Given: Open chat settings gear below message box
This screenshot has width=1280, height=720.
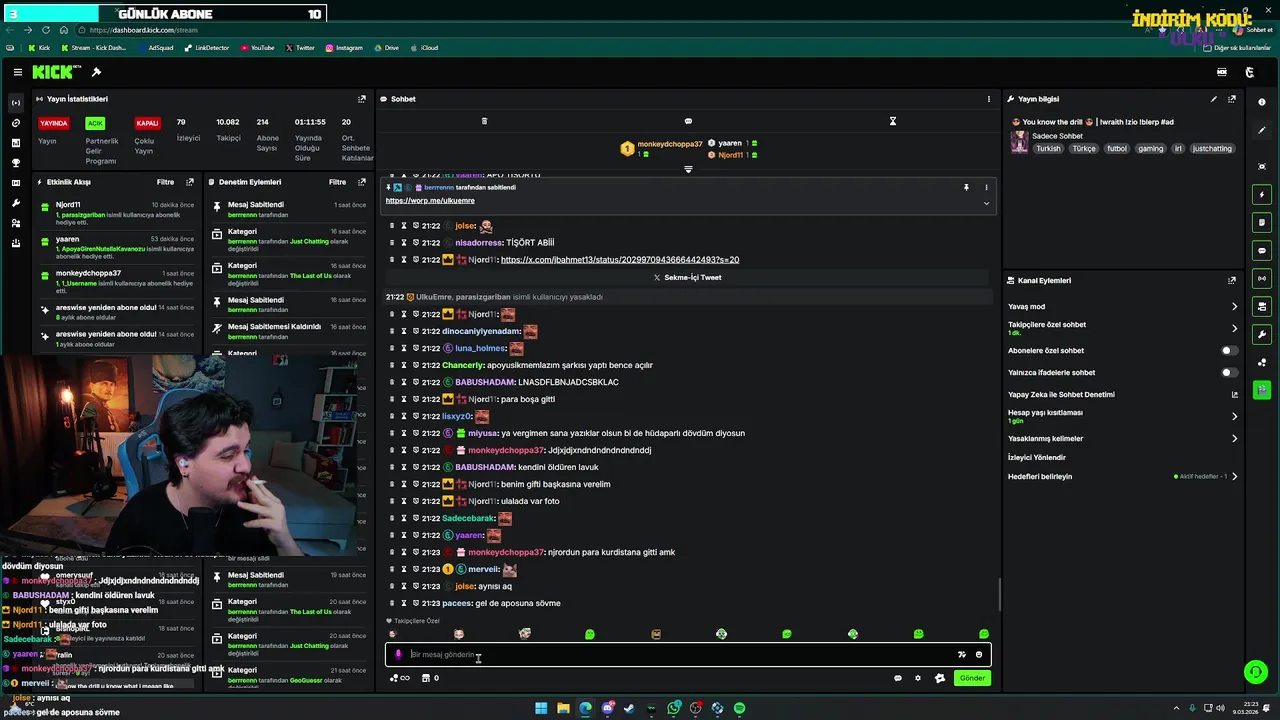Looking at the screenshot, I should click(918, 678).
